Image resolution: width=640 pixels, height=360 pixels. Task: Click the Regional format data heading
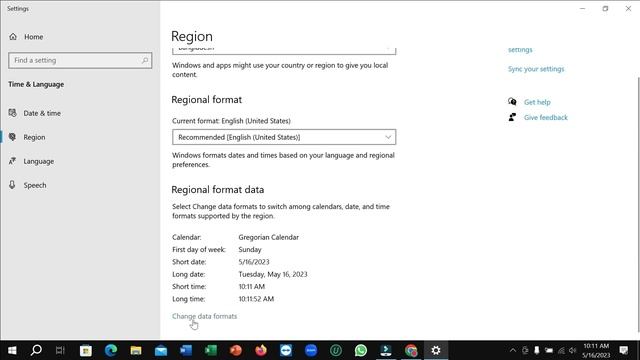(218, 190)
